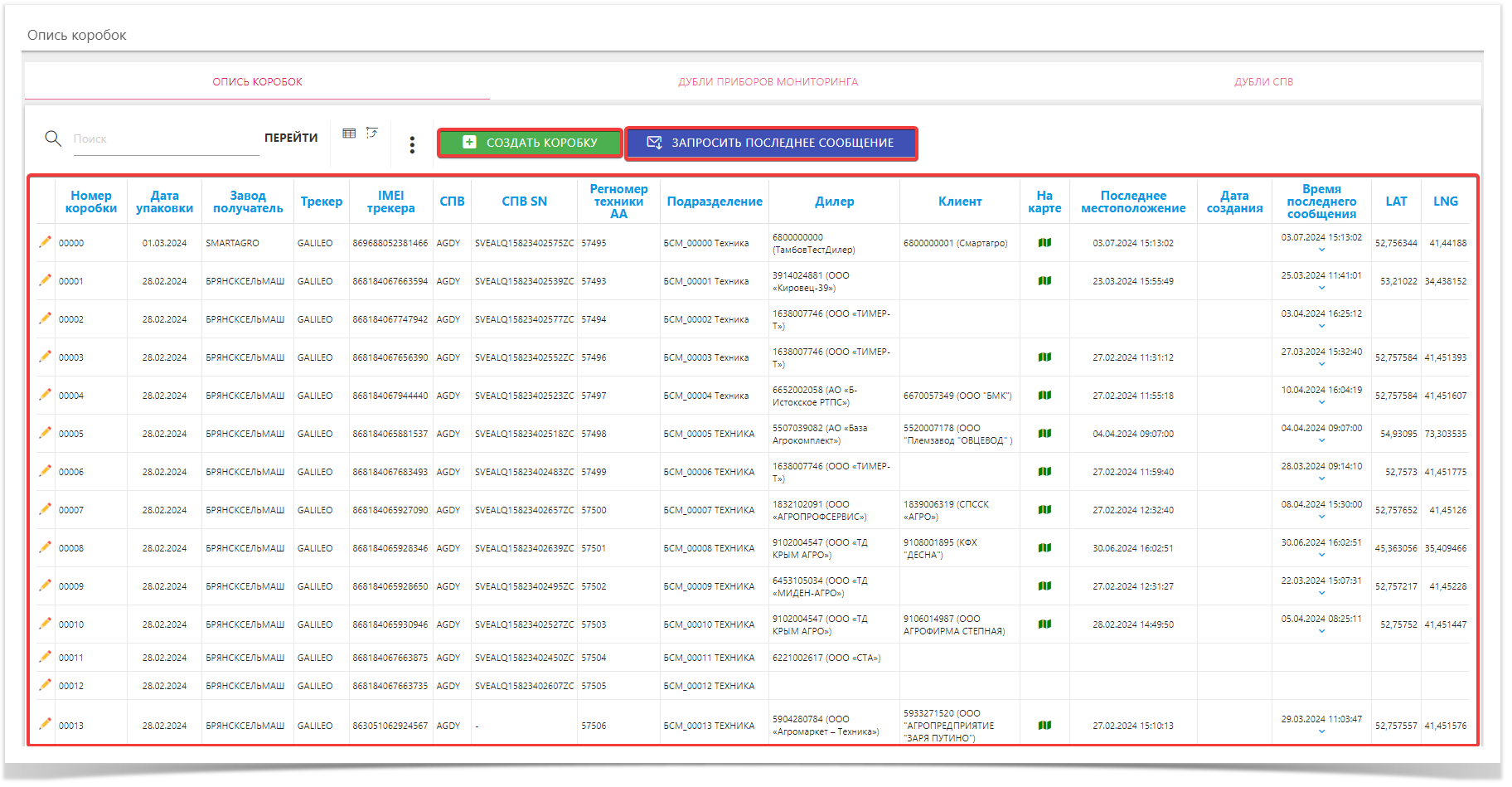Show box 00008 on the map
Screen dimensions: 1512x787
tap(1044, 548)
